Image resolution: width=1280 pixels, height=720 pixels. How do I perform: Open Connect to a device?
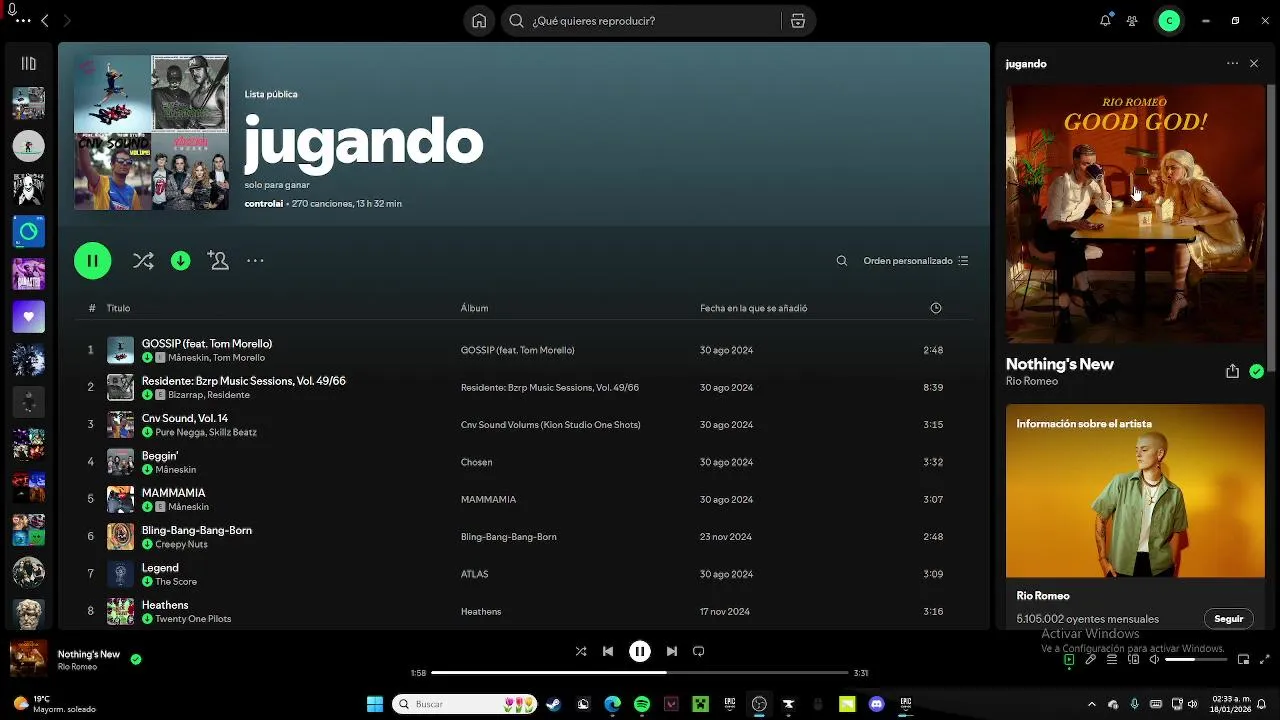point(1133,660)
